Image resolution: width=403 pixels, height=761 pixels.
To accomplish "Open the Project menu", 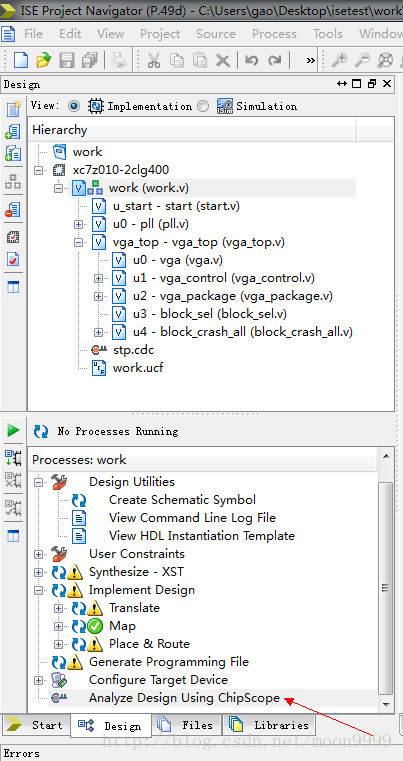I will pyautogui.click(x=160, y=33).
